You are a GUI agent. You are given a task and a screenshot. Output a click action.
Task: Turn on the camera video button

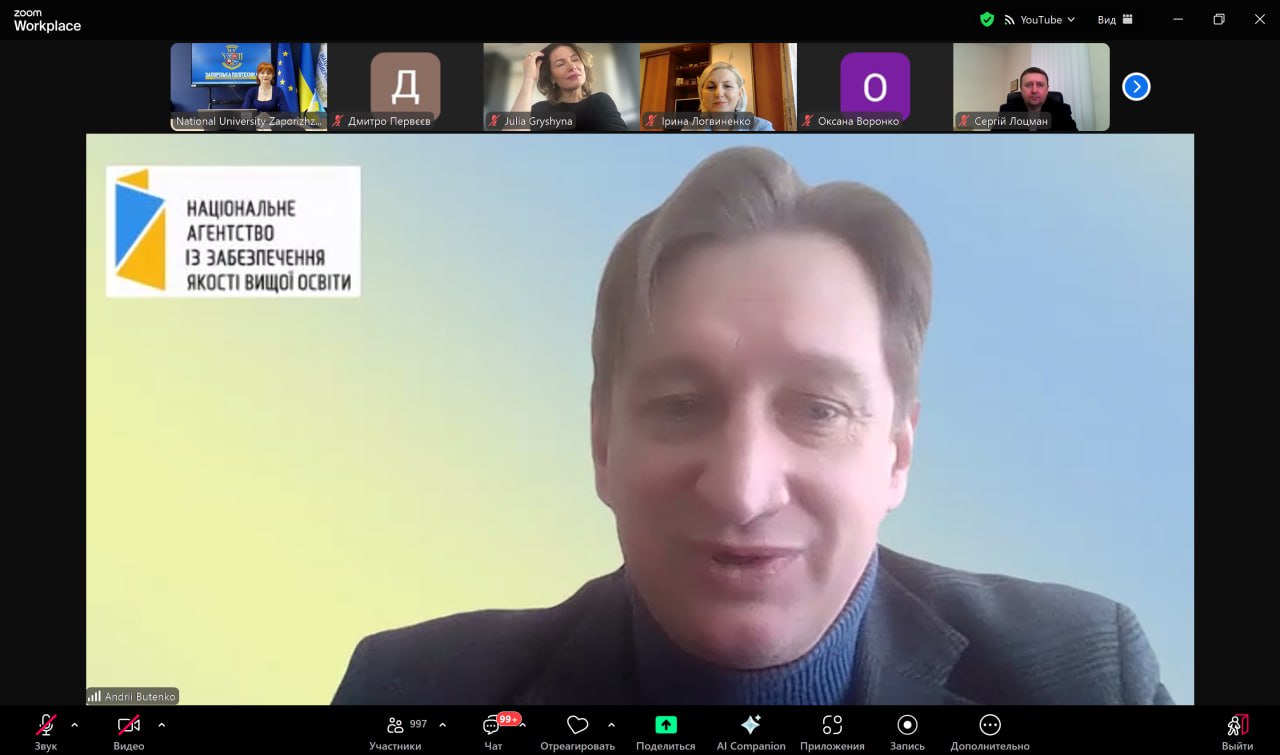(128, 725)
